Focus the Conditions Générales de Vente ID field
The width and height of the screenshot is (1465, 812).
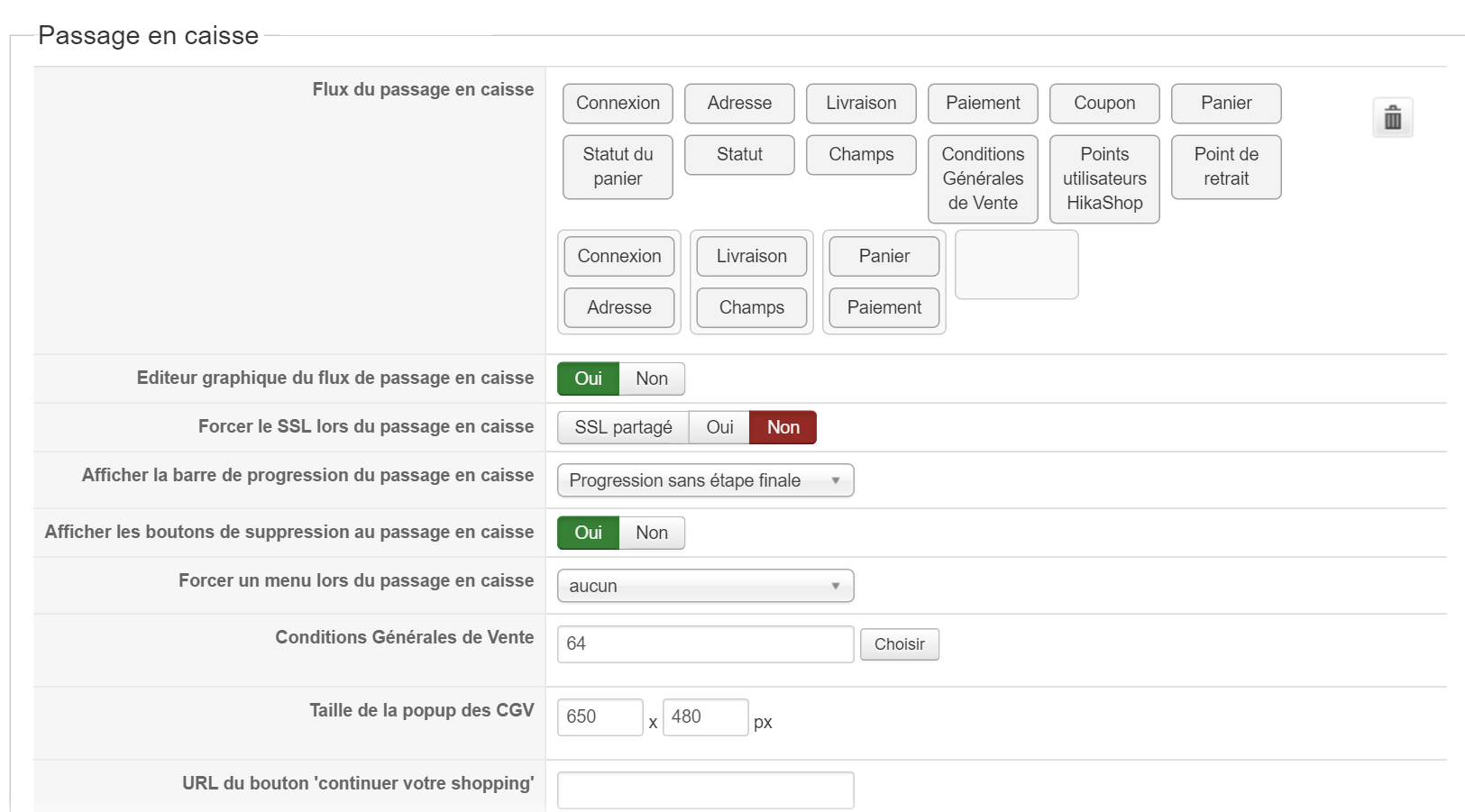click(x=705, y=644)
